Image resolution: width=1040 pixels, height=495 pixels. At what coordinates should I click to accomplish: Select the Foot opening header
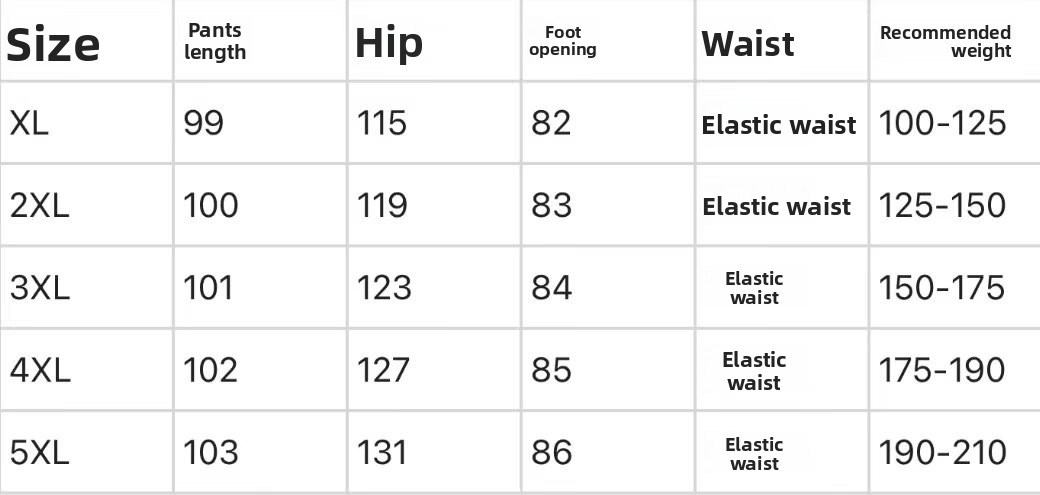563,41
